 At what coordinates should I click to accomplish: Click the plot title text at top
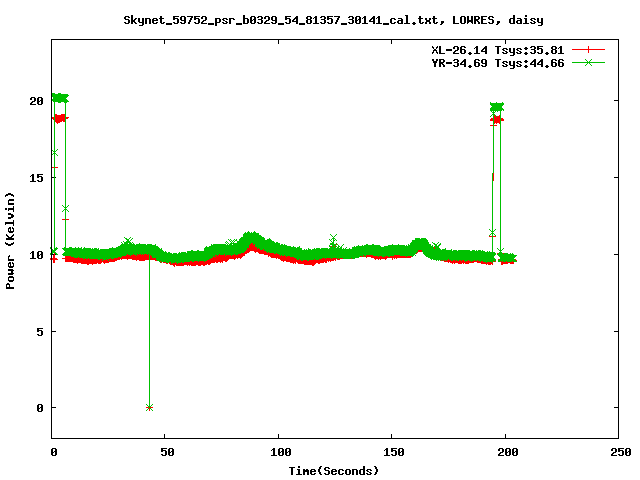coord(333,20)
